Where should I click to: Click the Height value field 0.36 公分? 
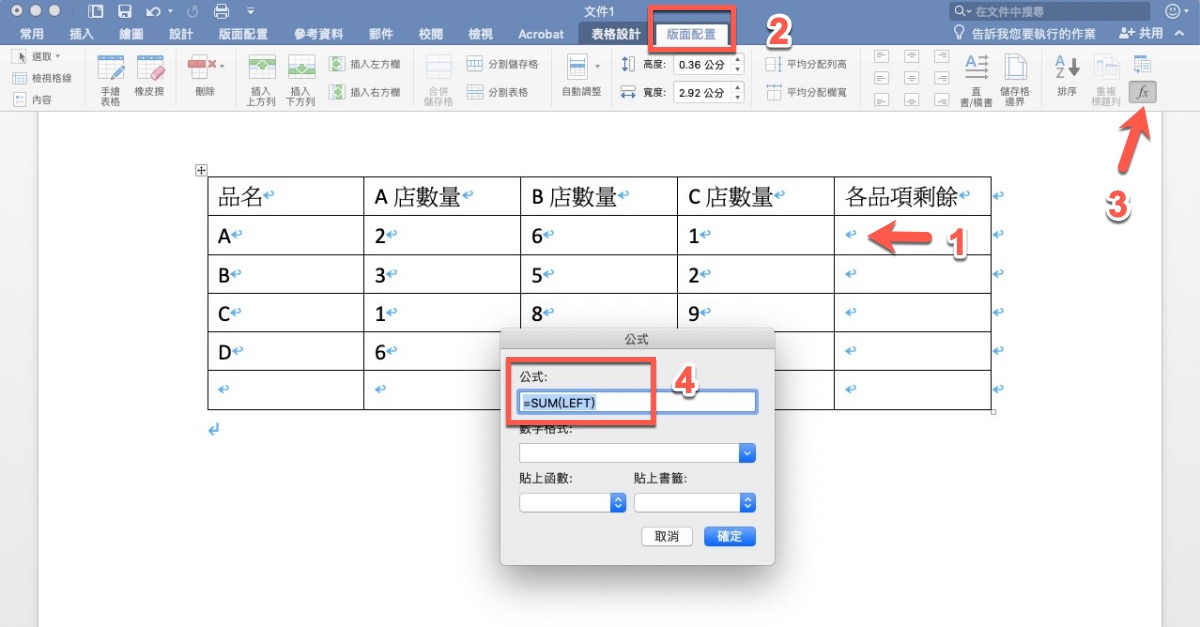pyautogui.click(x=702, y=64)
